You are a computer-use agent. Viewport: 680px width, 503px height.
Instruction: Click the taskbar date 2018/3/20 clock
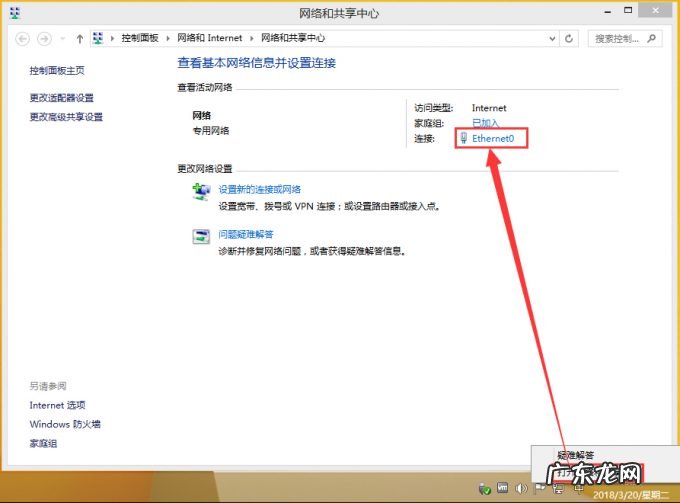[631, 495]
